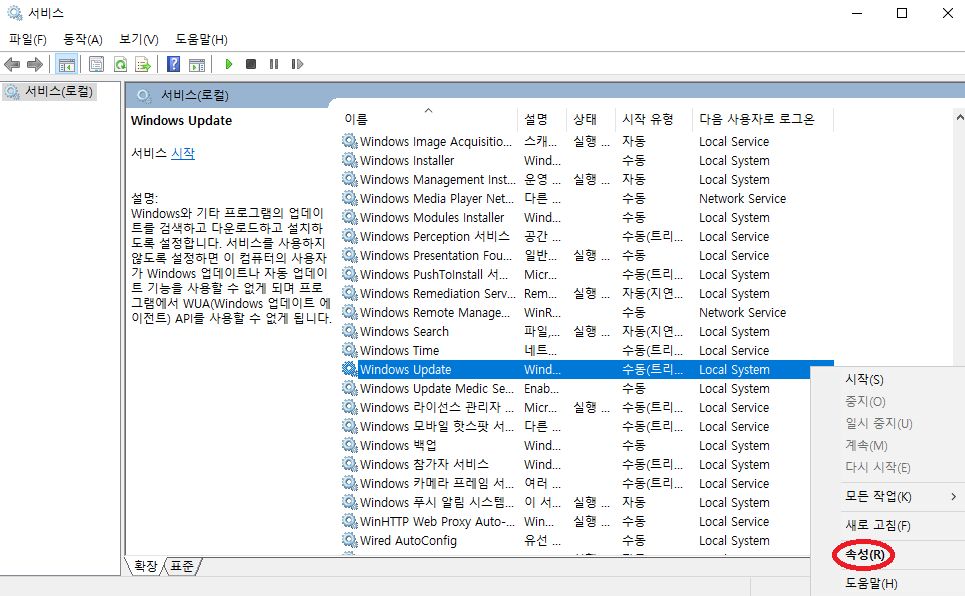
Task: Sort by the 시작 유형 column header
Action: tap(654, 119)
